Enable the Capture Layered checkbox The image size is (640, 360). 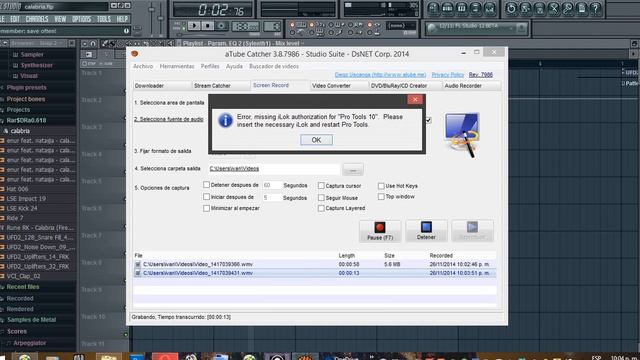[321, 208]
